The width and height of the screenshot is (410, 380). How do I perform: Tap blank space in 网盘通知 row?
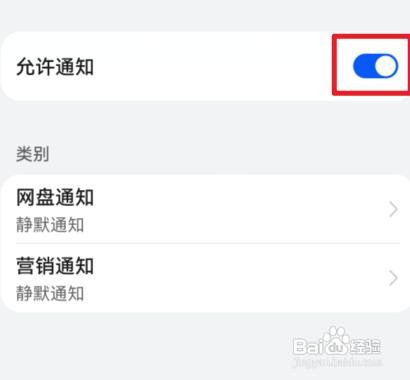tap(240, 209)
